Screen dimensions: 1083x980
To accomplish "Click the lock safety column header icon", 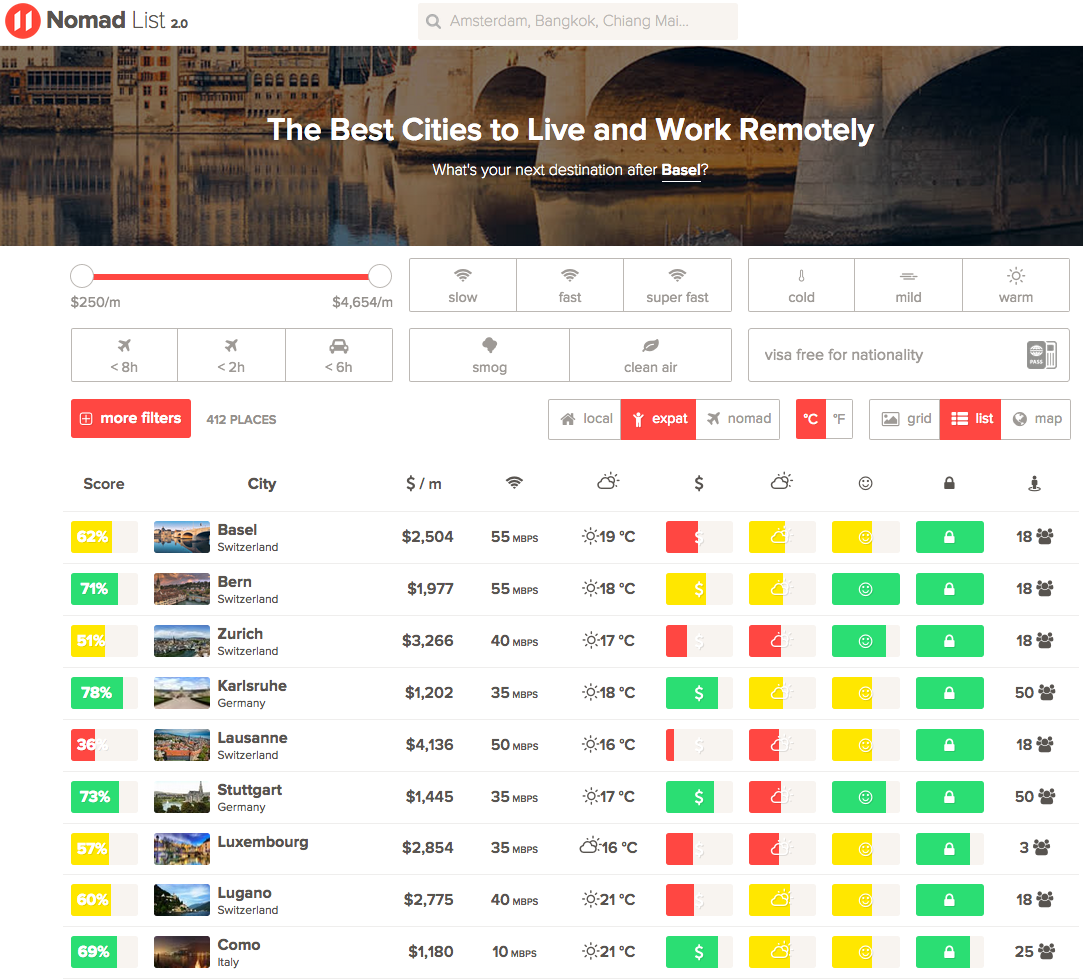I will pyautogui.click(x=949, y=483).
